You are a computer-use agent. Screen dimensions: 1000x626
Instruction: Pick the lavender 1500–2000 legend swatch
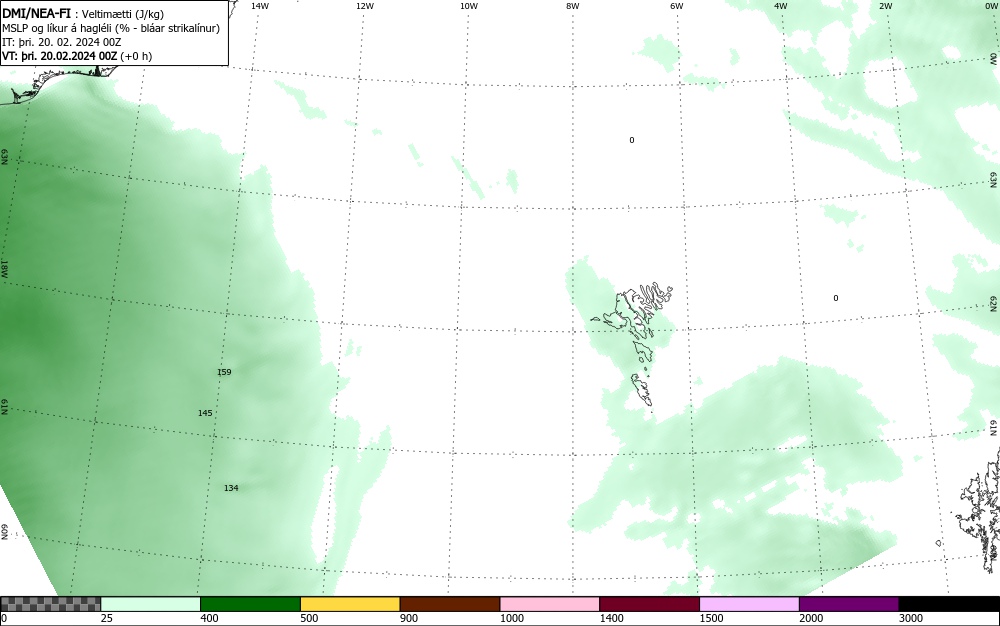749,604
